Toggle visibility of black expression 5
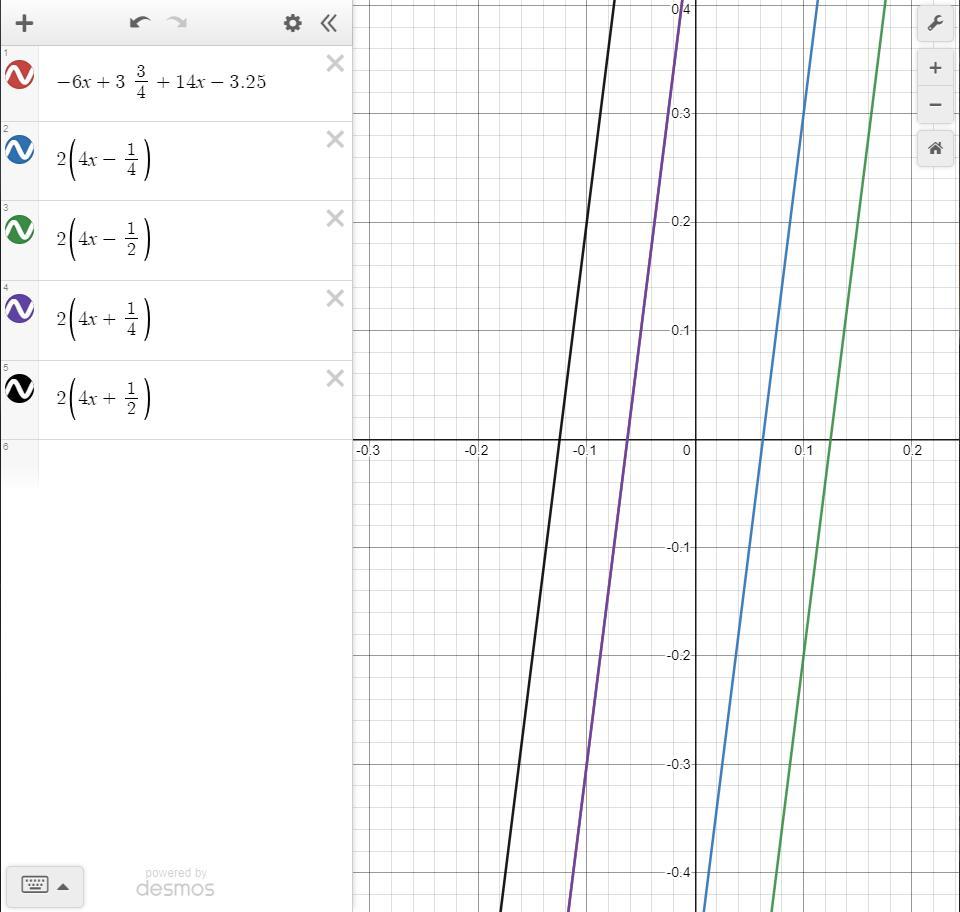 [x=20, y=389]
